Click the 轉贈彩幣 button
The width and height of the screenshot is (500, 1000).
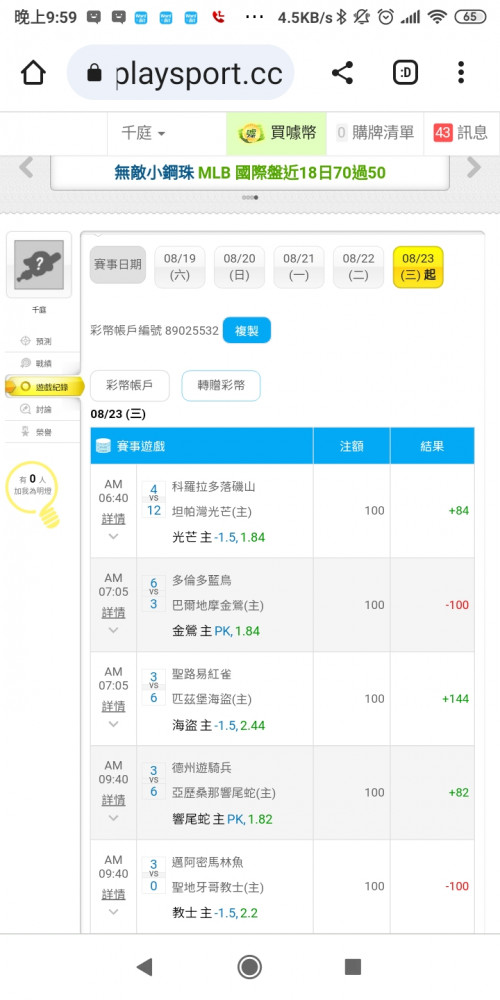pos(221,385)
